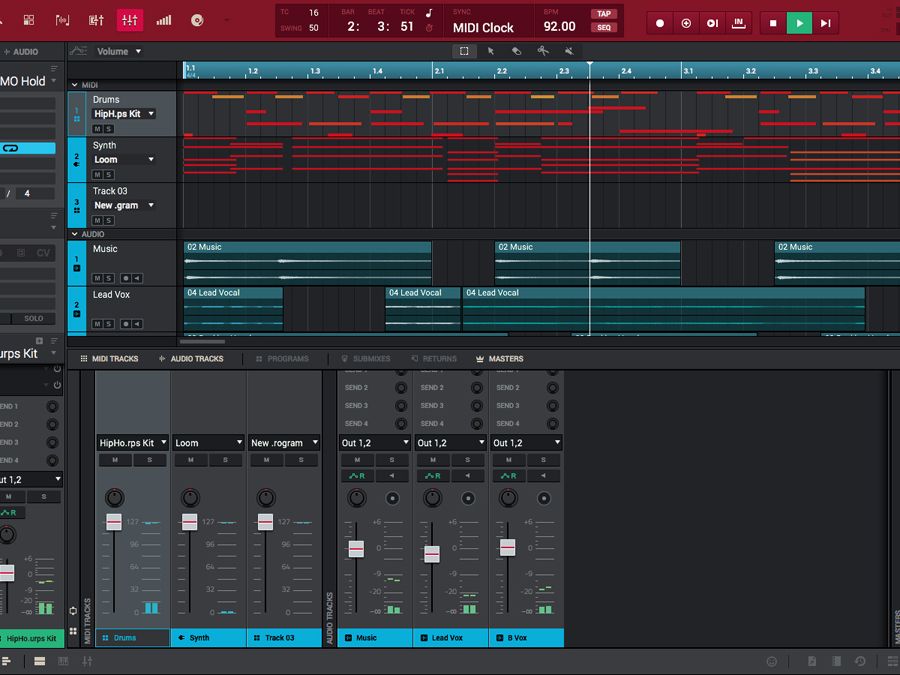Click the Play Start button
The width and height of the screenshot is (900, 675).
[x=825, y=24]
